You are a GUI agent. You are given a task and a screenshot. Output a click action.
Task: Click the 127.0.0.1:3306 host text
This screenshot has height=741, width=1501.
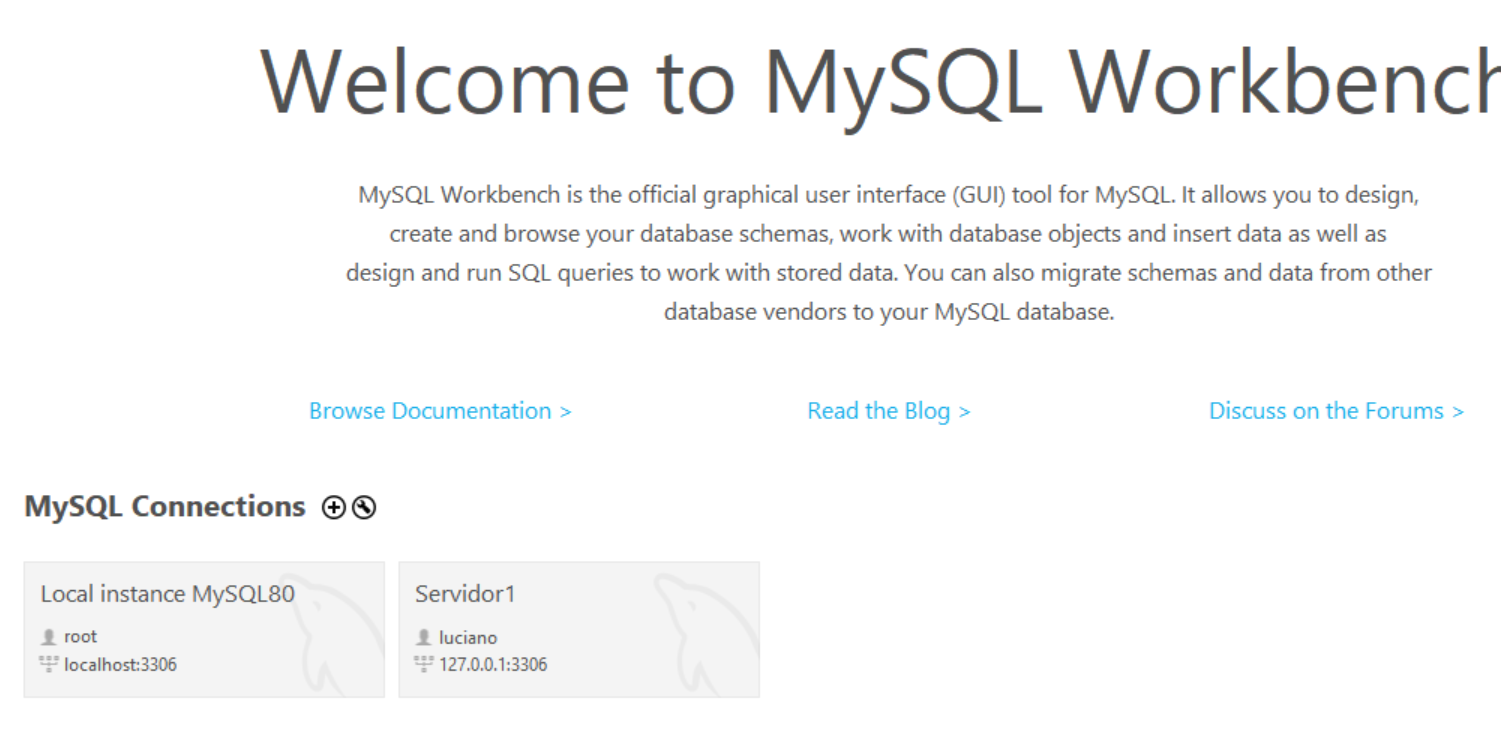click(493, 664)
